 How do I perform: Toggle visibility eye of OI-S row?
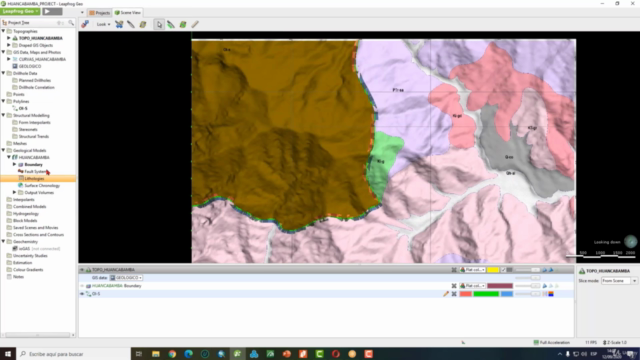pos(82,294)
